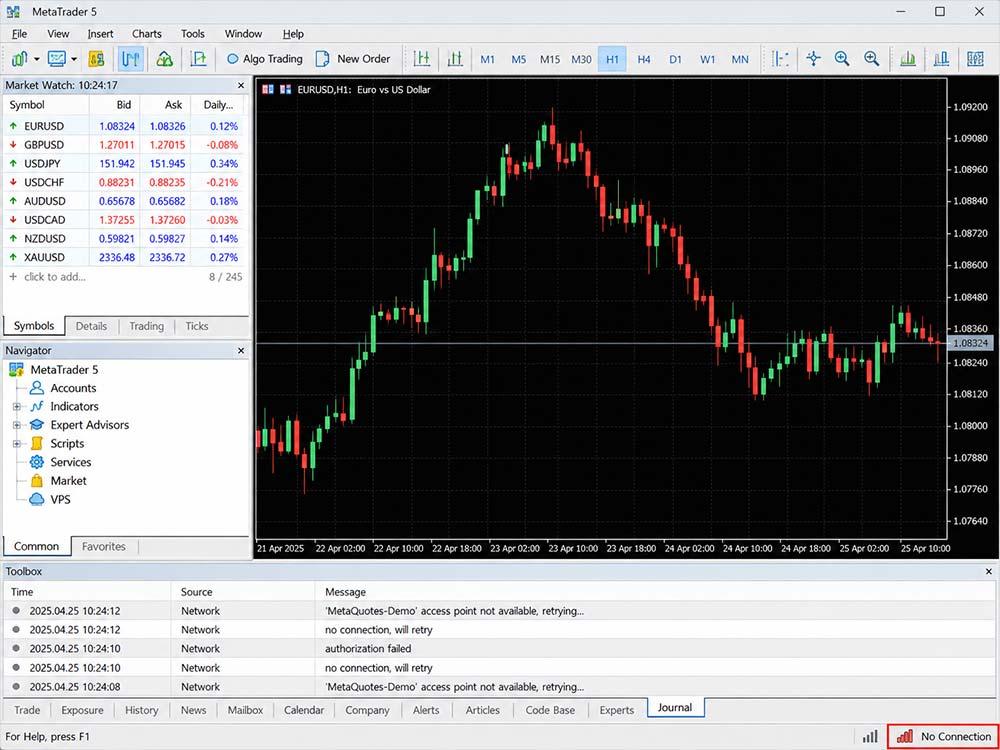
Task: Click the signal bars icon in the status bar
Action: point(870,737)
